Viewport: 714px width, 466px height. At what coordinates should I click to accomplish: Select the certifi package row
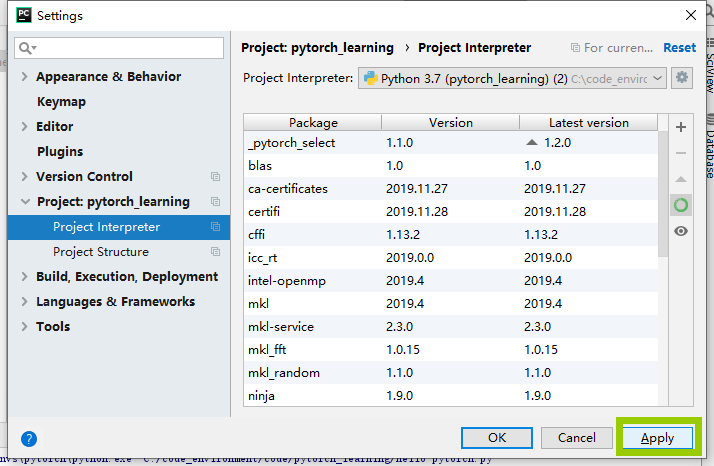[451, 212]
